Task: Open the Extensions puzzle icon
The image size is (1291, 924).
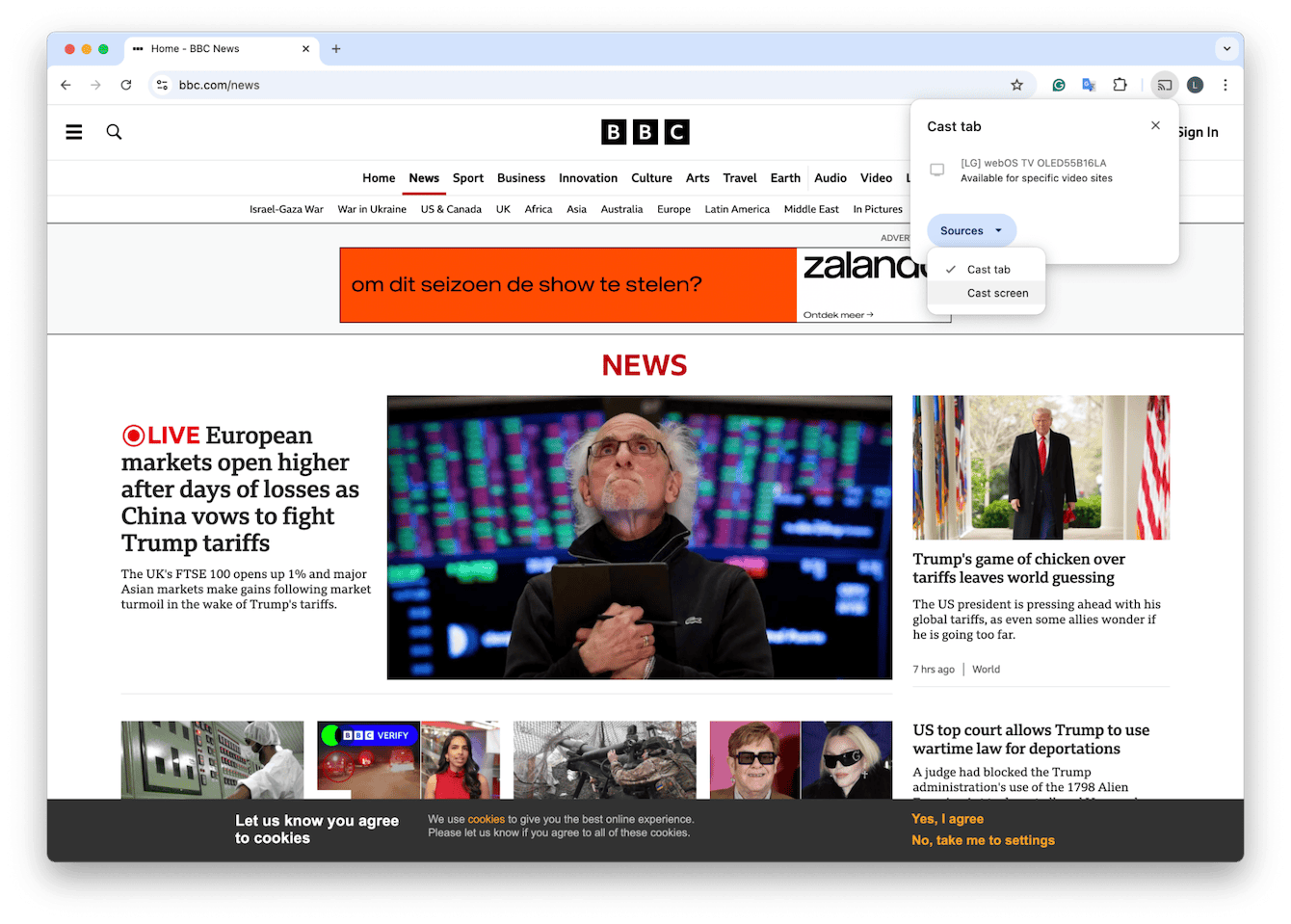Action: point(1120,85)
